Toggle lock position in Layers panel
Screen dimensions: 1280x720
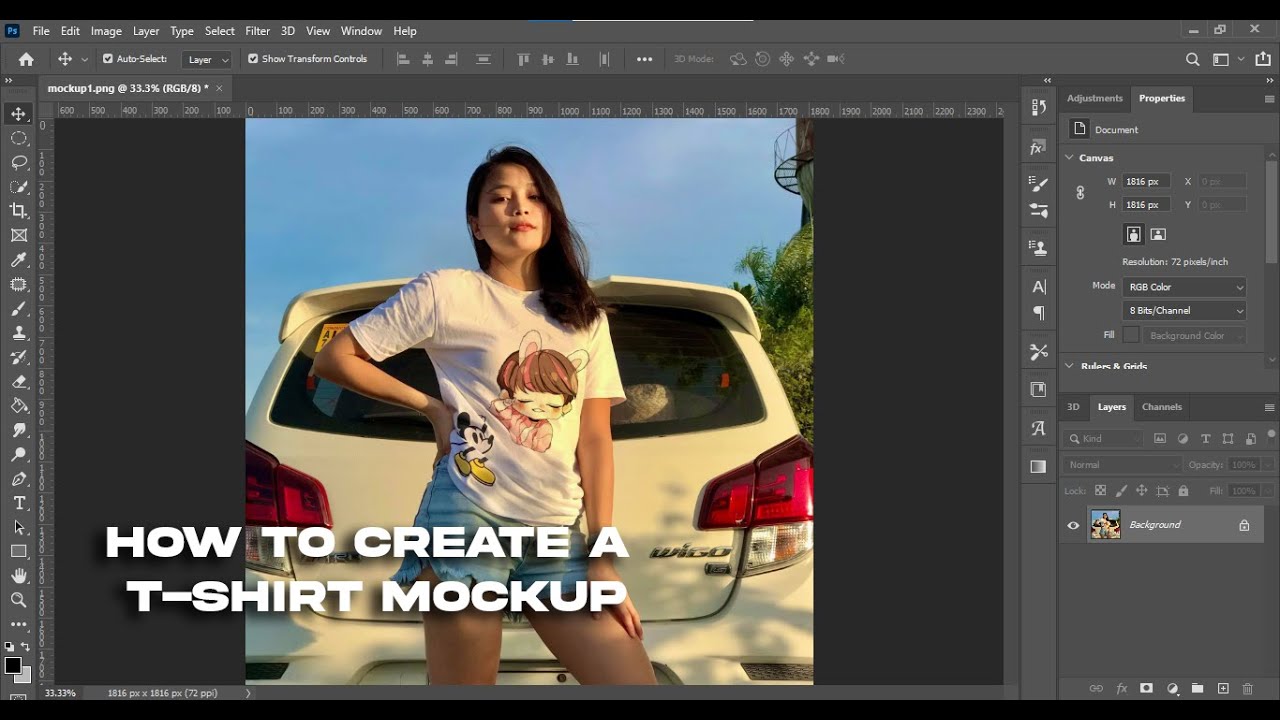point(1141,491)
